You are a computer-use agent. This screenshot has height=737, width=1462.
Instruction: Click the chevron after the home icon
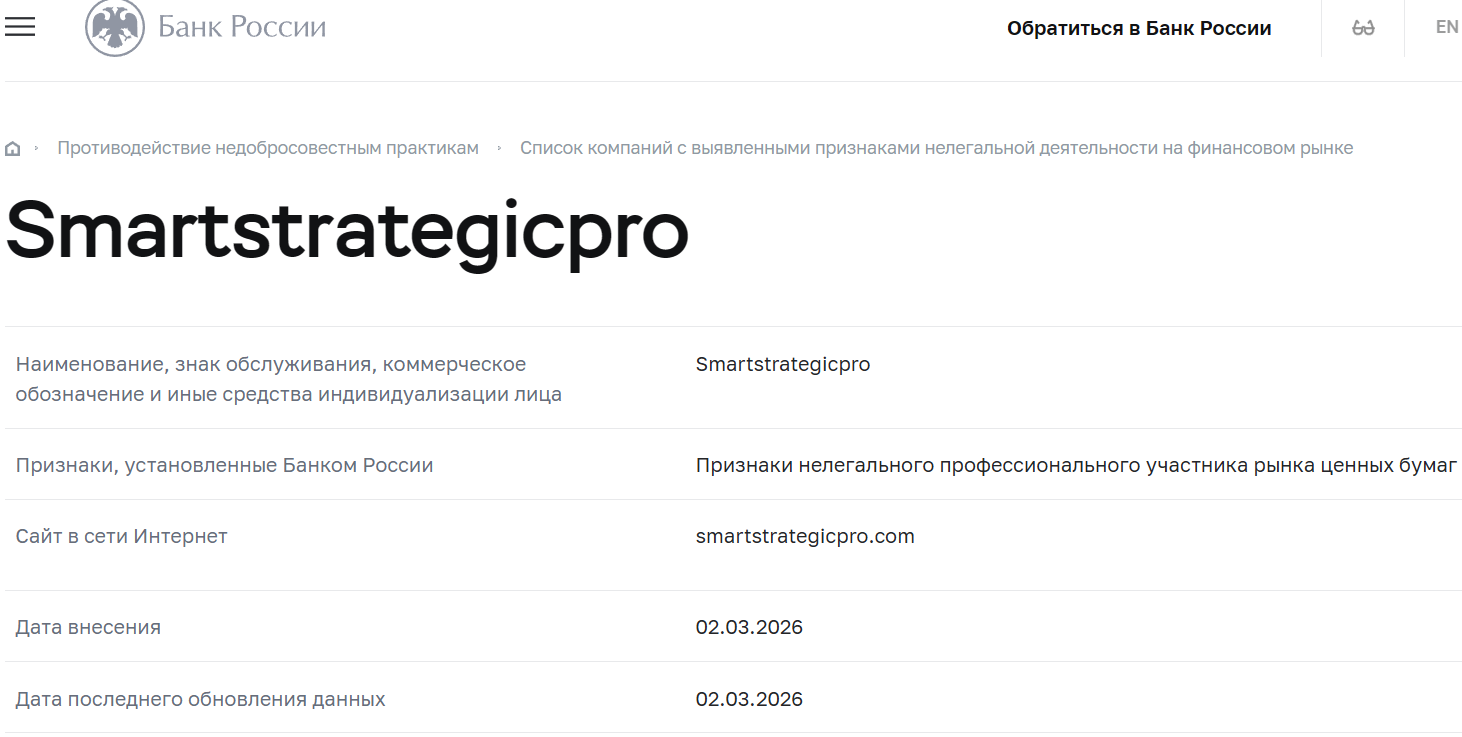pyautogui.click(x=38, y=147)
